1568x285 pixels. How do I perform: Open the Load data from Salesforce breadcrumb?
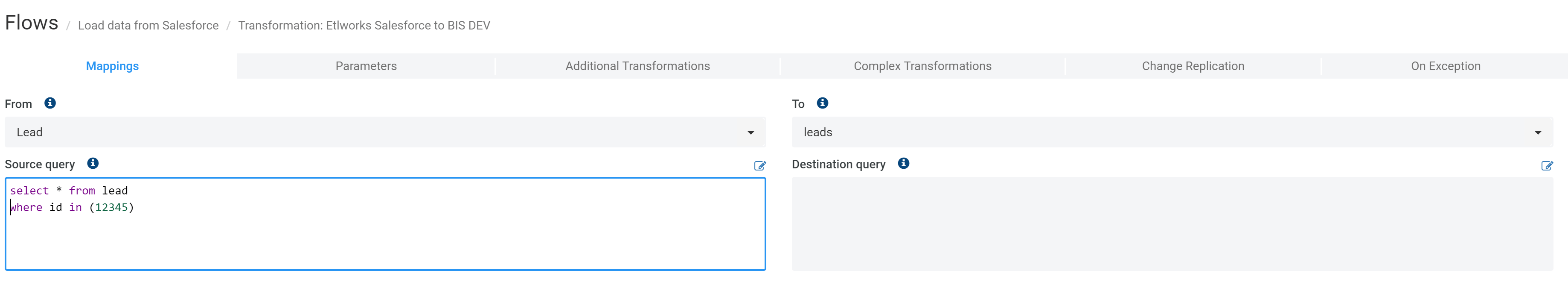point(148,26)
